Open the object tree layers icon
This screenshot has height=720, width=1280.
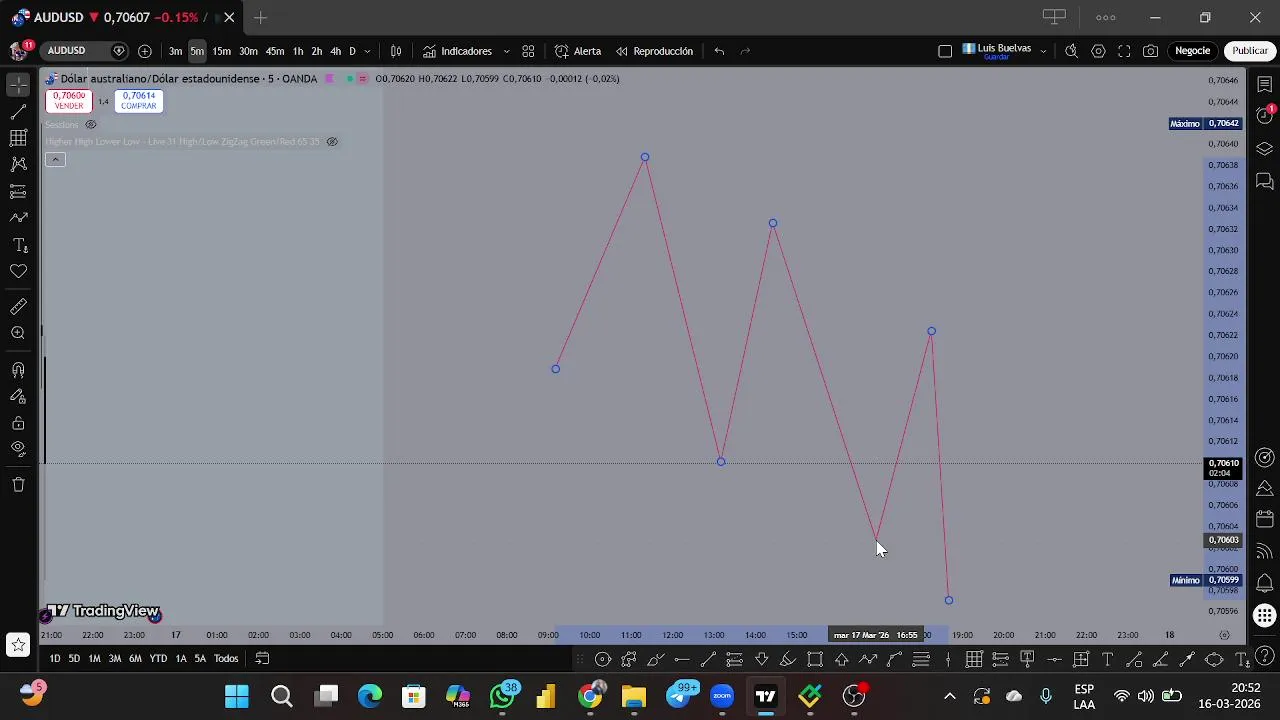click(1265, 149)
